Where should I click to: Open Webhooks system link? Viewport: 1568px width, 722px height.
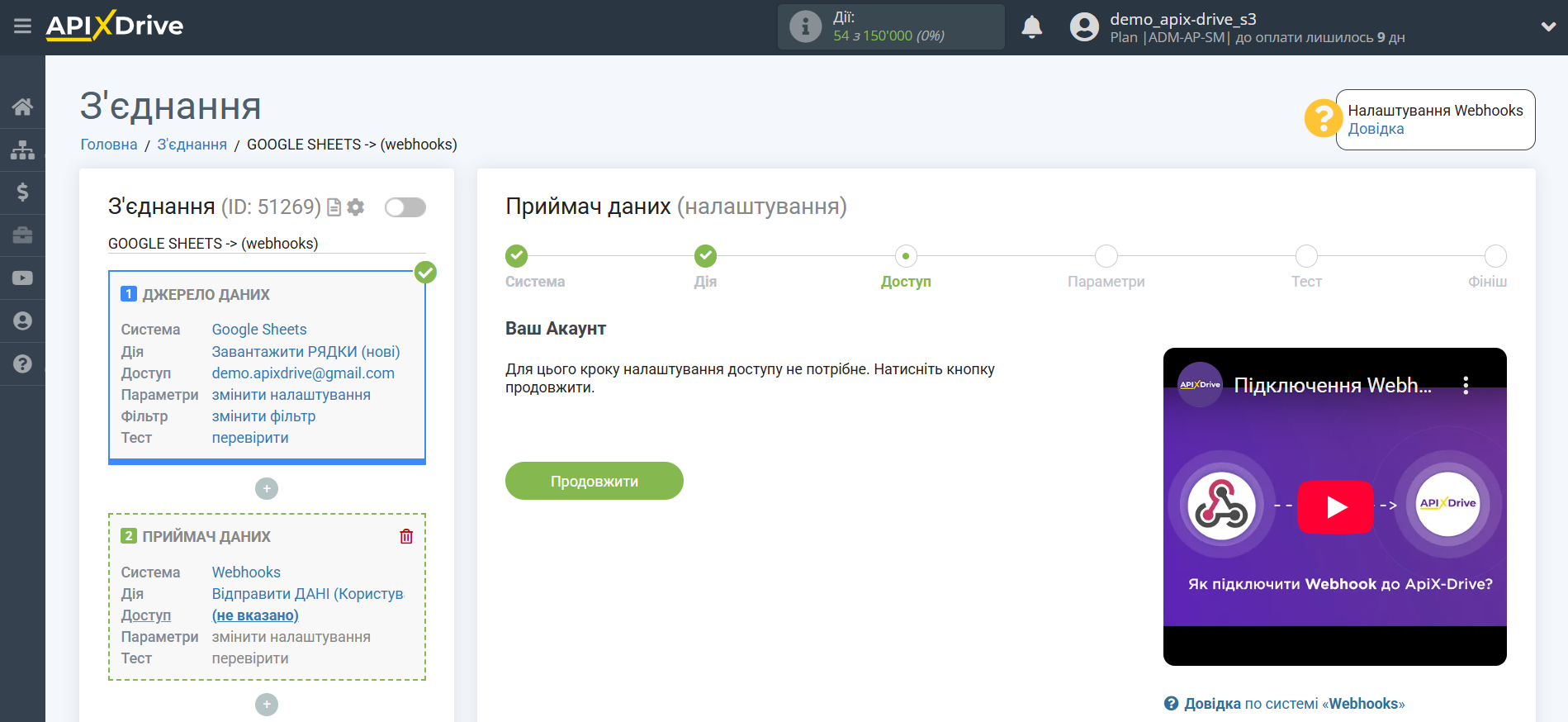(246, 572)
